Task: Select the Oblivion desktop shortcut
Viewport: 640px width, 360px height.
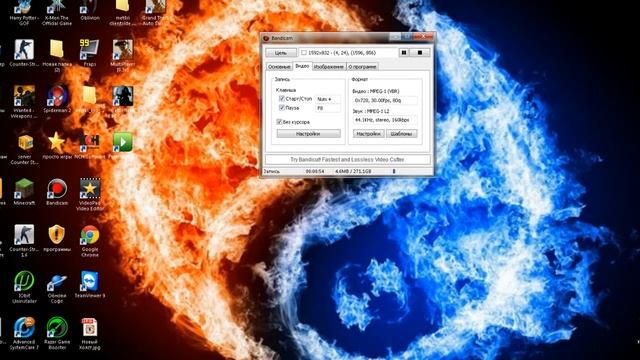Action: tap(90, 11)
